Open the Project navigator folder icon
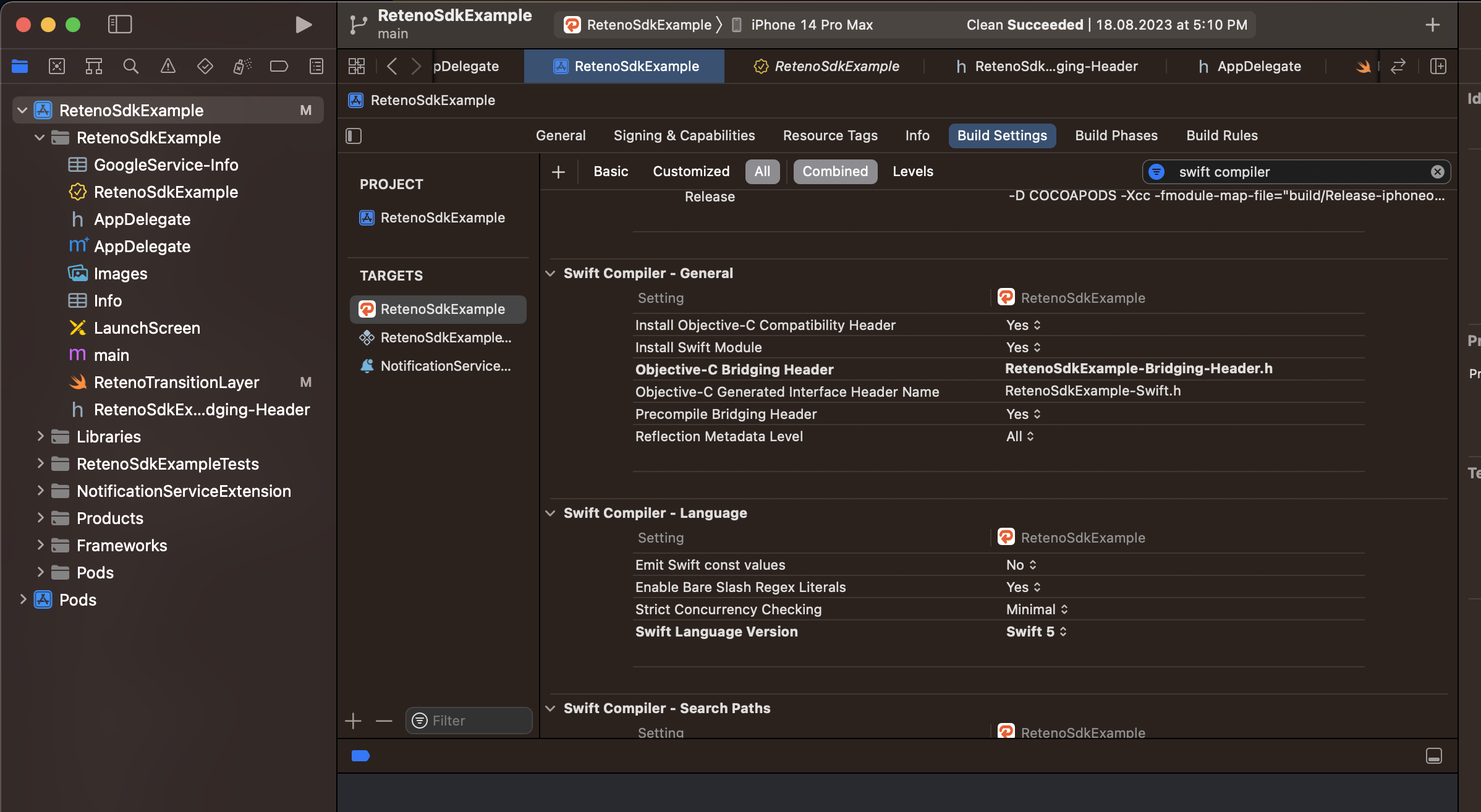The image size is (1481, 812). pyautogui.click(x=20, y=66)
